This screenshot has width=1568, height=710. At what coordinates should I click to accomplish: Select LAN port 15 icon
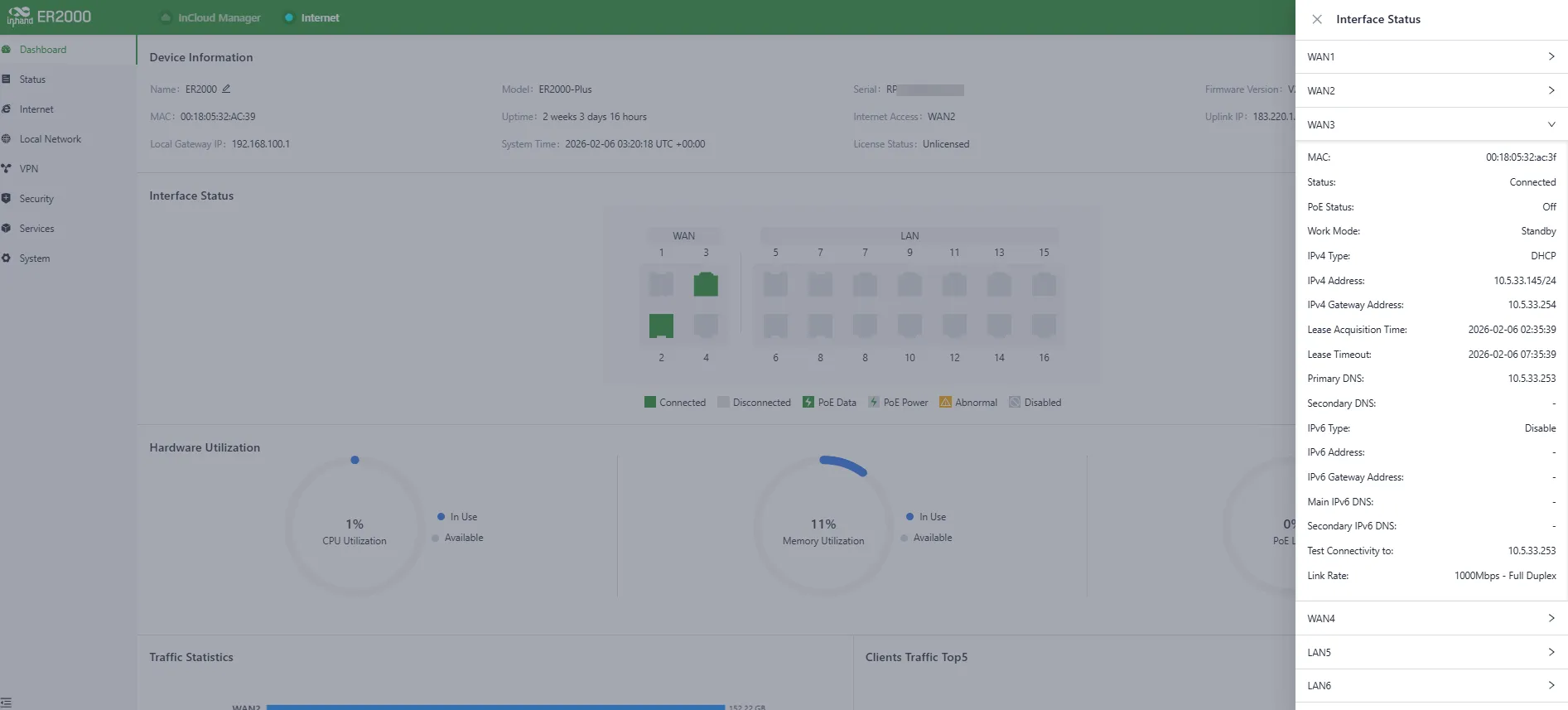click(1044, 284)
